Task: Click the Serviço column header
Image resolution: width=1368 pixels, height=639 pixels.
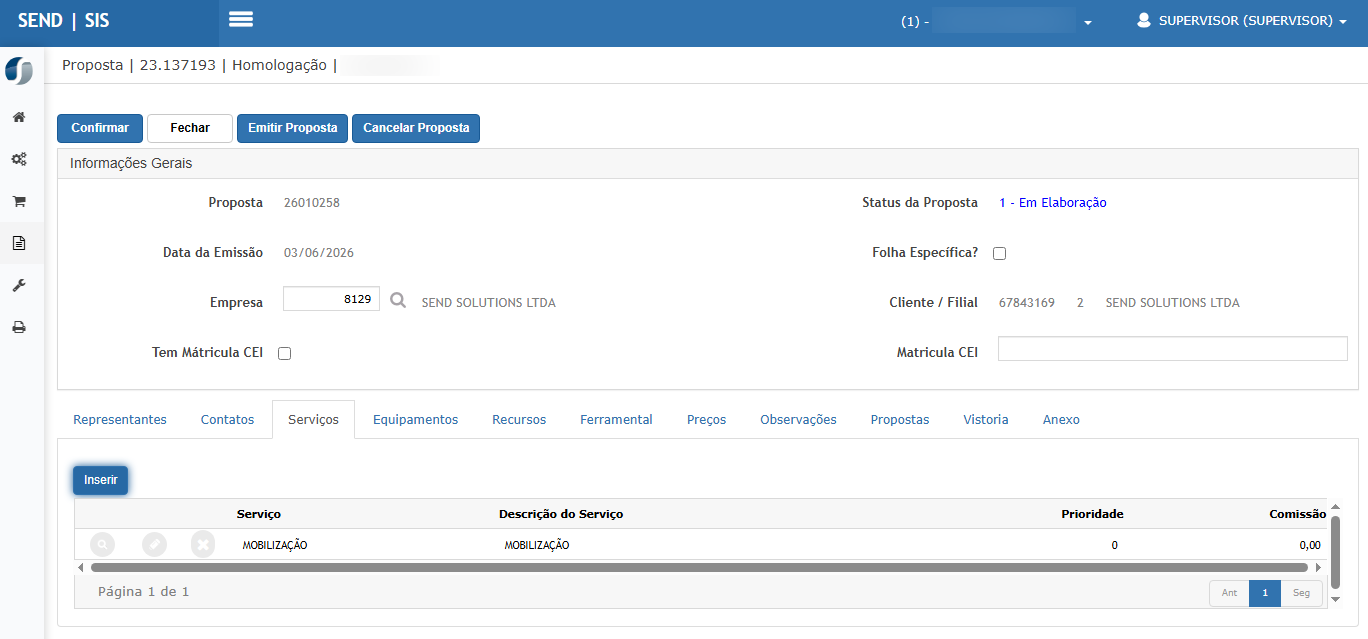Action: 259,514
